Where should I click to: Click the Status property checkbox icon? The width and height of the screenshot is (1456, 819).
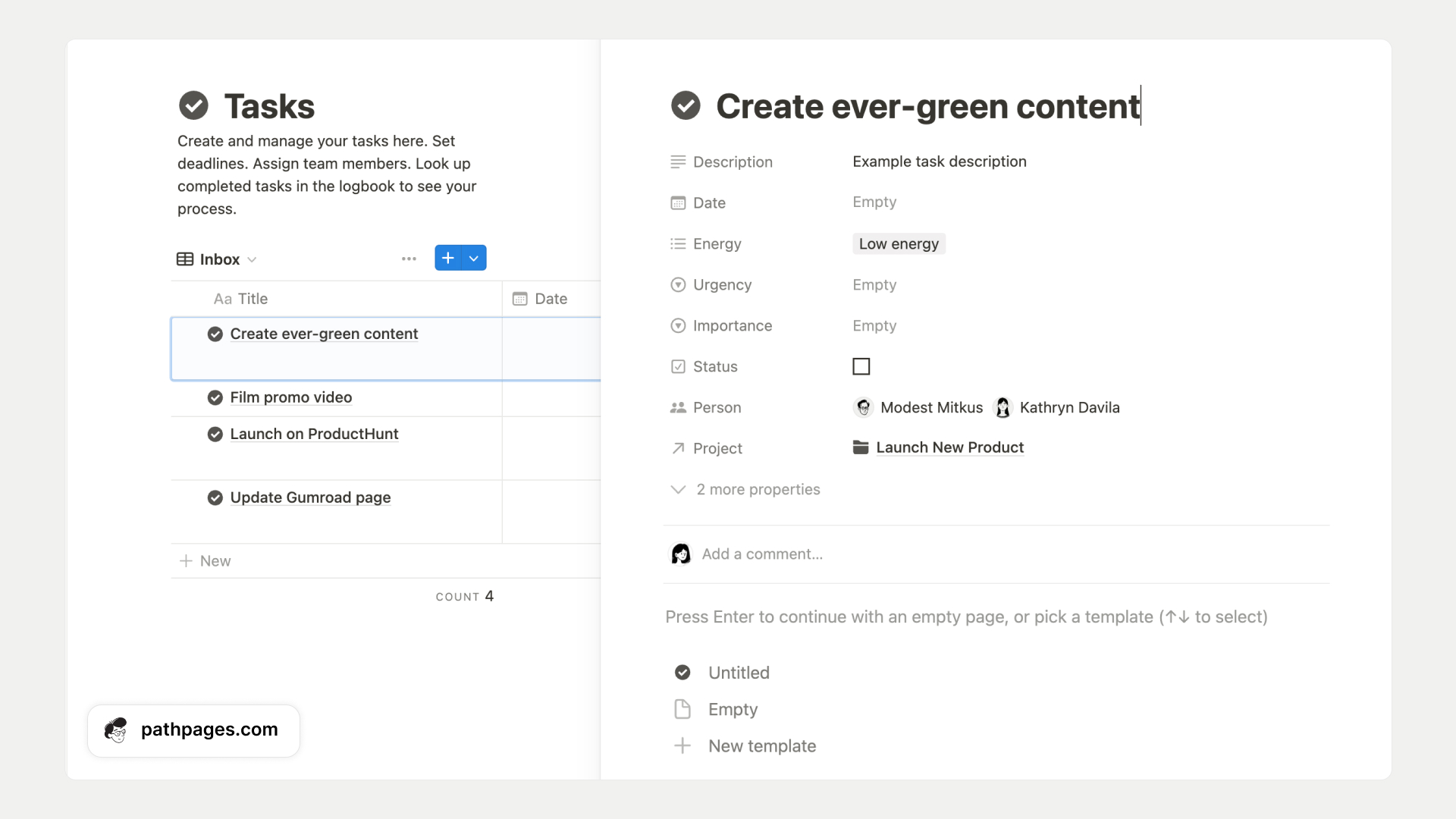coord(678,366)
